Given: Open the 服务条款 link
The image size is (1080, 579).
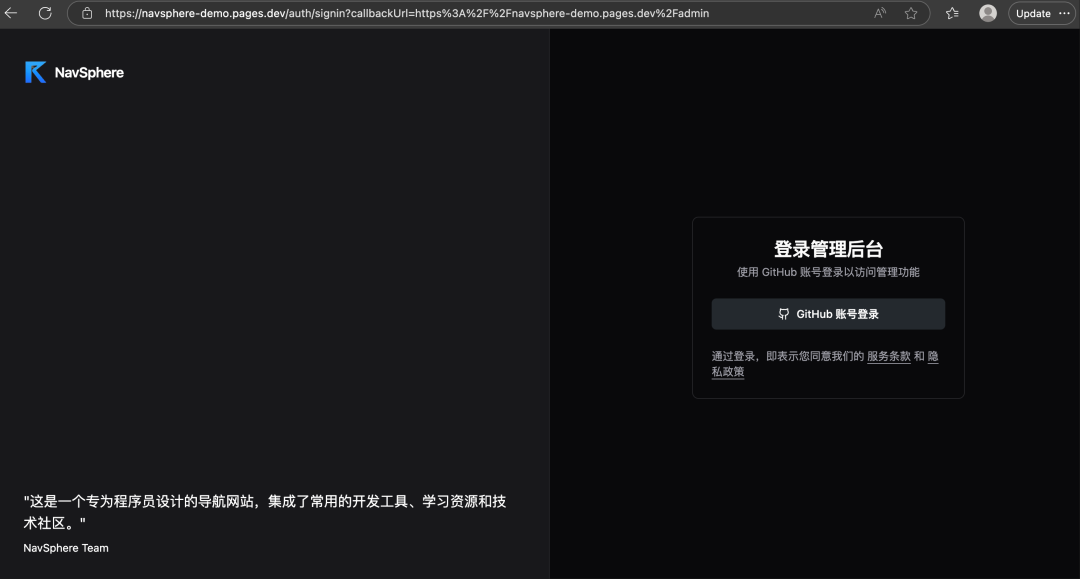Looking at the screenshot, I should (887, 355).
